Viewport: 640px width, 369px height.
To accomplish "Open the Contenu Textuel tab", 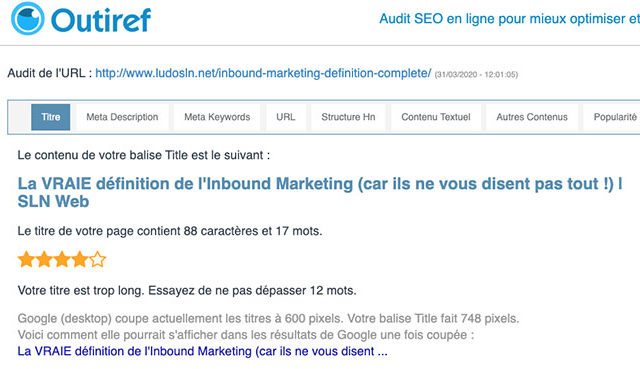I will pyautogui.click(x=436, y=117).
